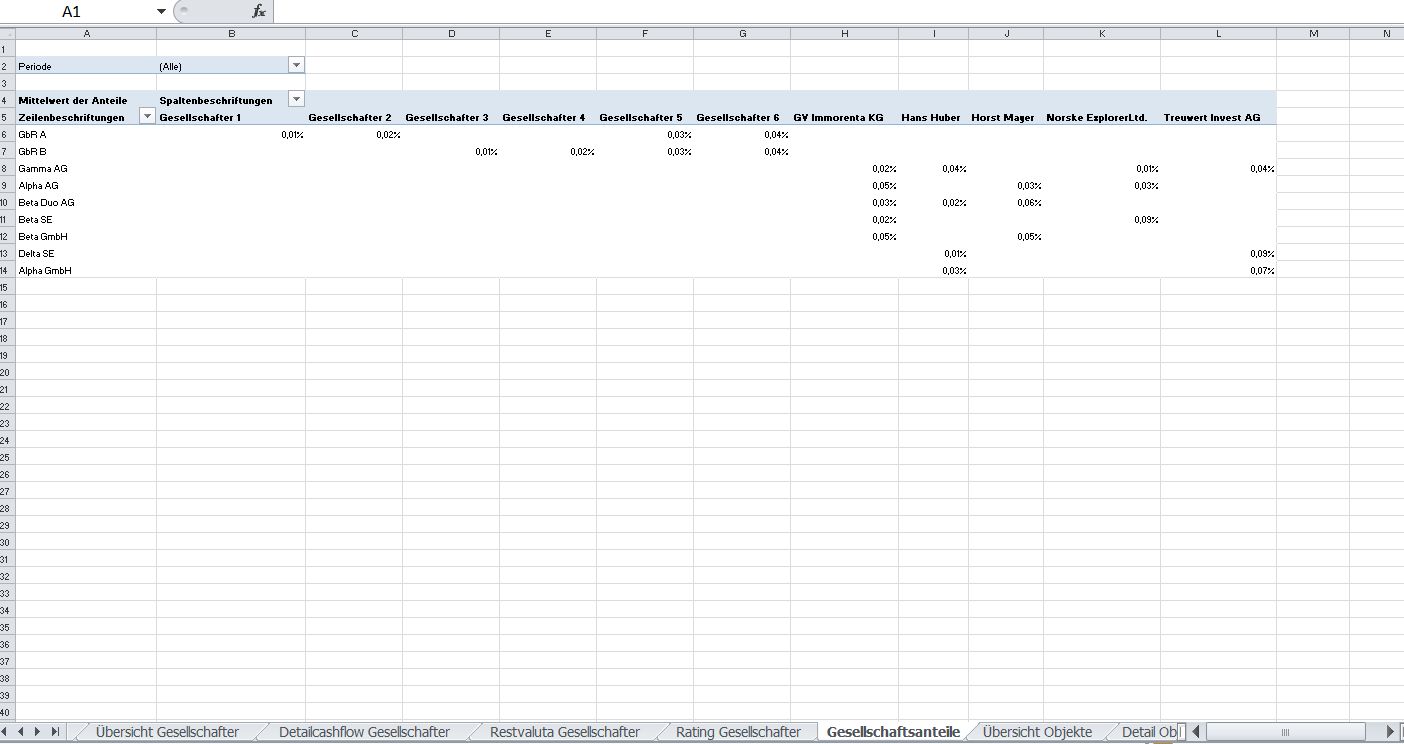Select column B header
This screenshot has width=1404, height=744.
(x=231, y=34)
